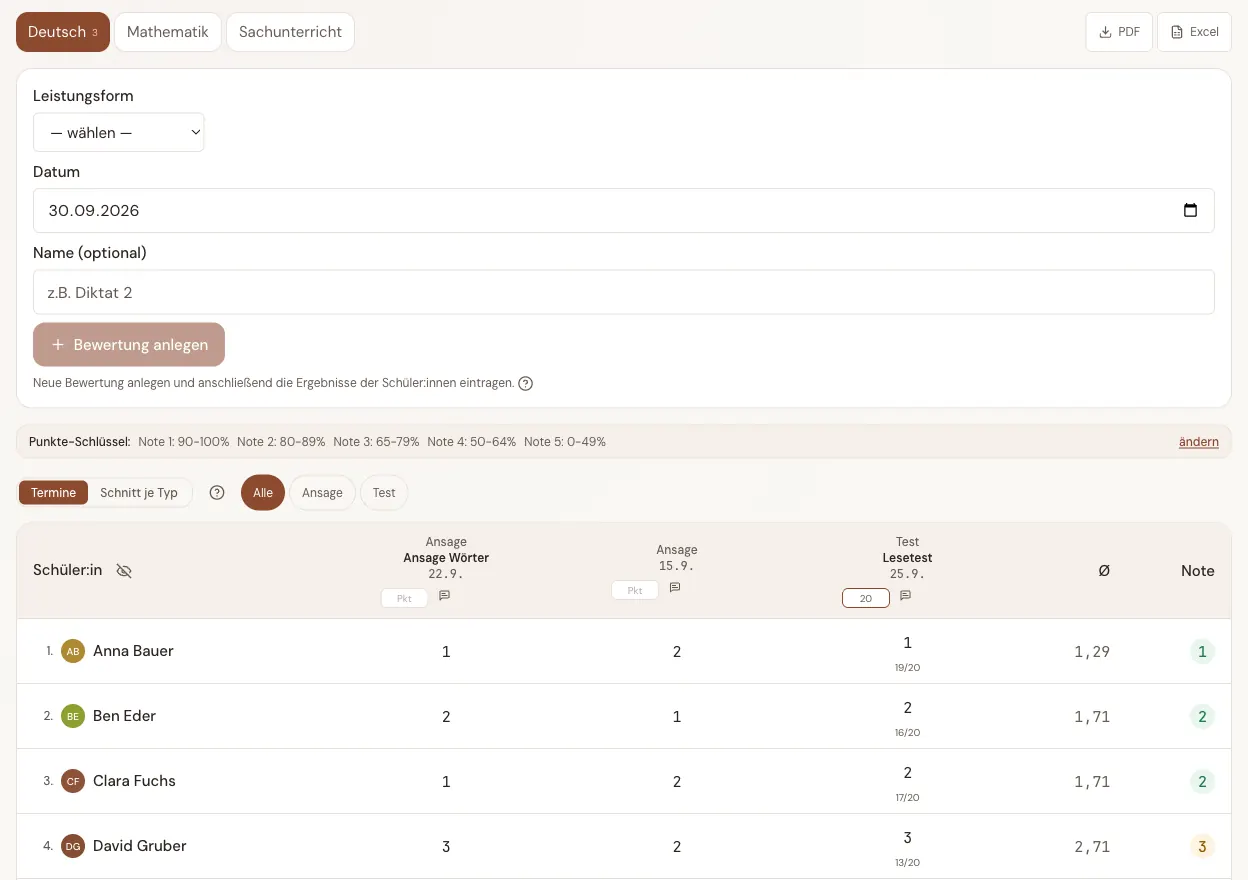Focus the Name (optional) text field

624,292
